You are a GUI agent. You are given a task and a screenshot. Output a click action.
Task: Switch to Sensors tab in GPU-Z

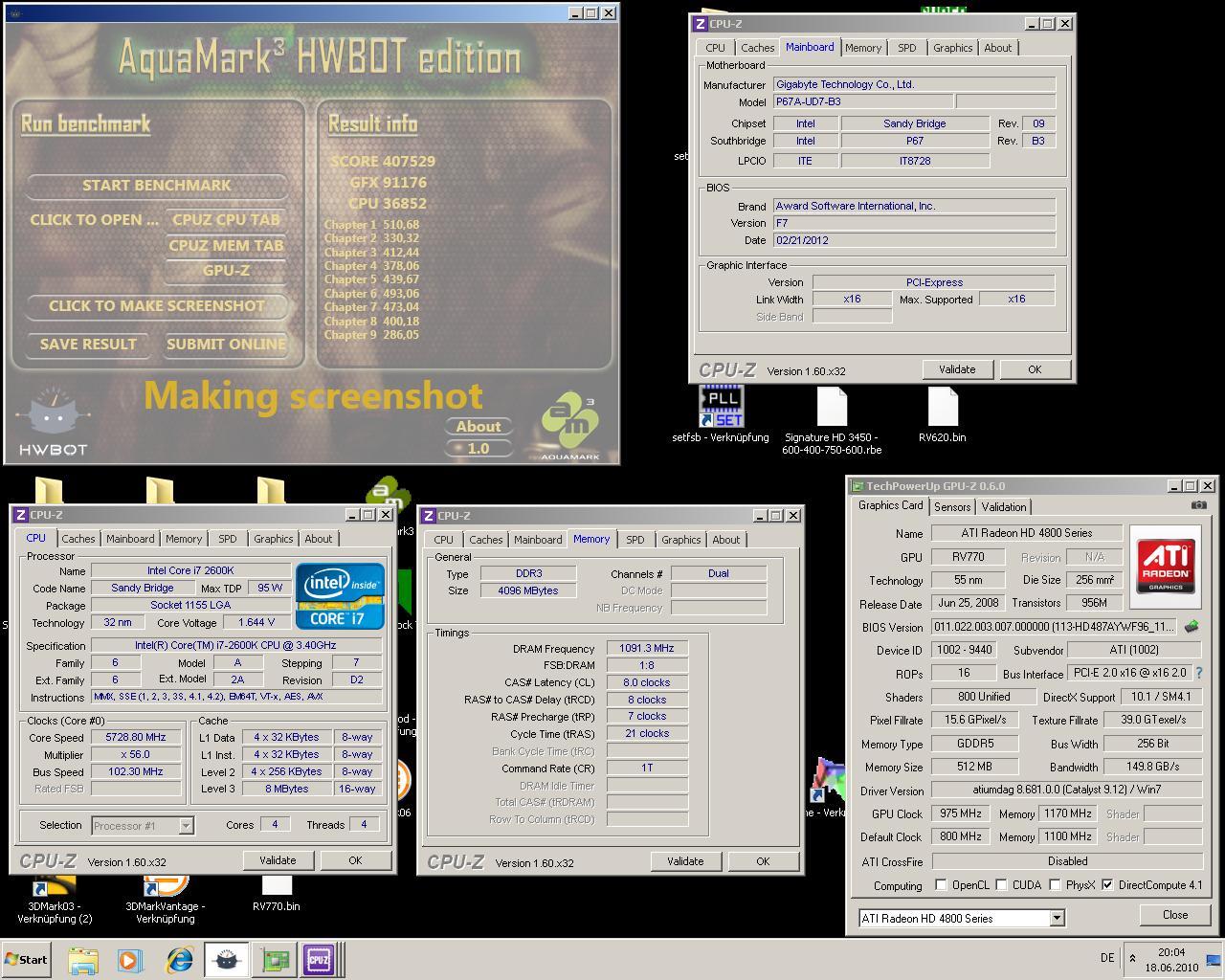tap(952, 507)
